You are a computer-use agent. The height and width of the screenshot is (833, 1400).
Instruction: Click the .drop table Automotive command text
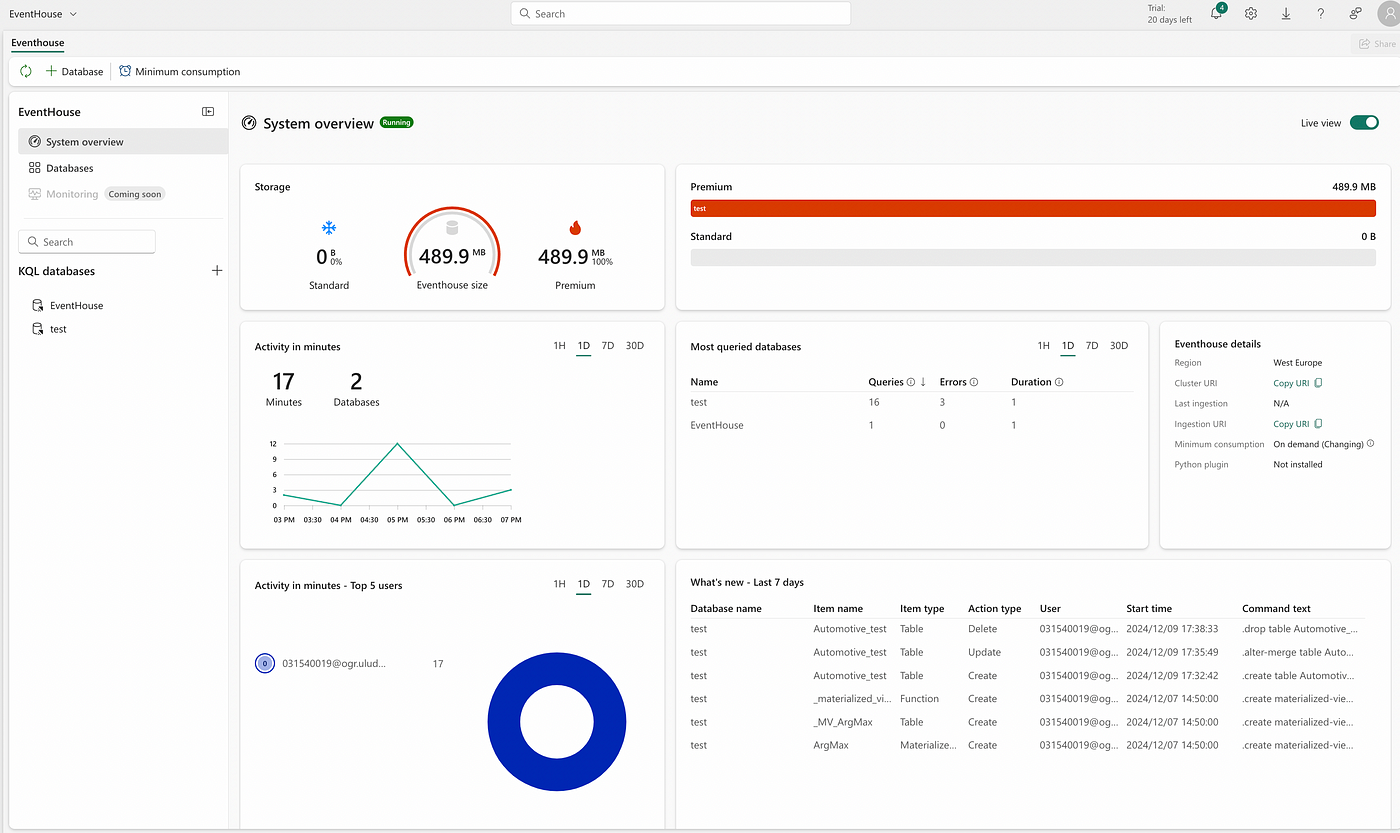(x=1300, y=629)
